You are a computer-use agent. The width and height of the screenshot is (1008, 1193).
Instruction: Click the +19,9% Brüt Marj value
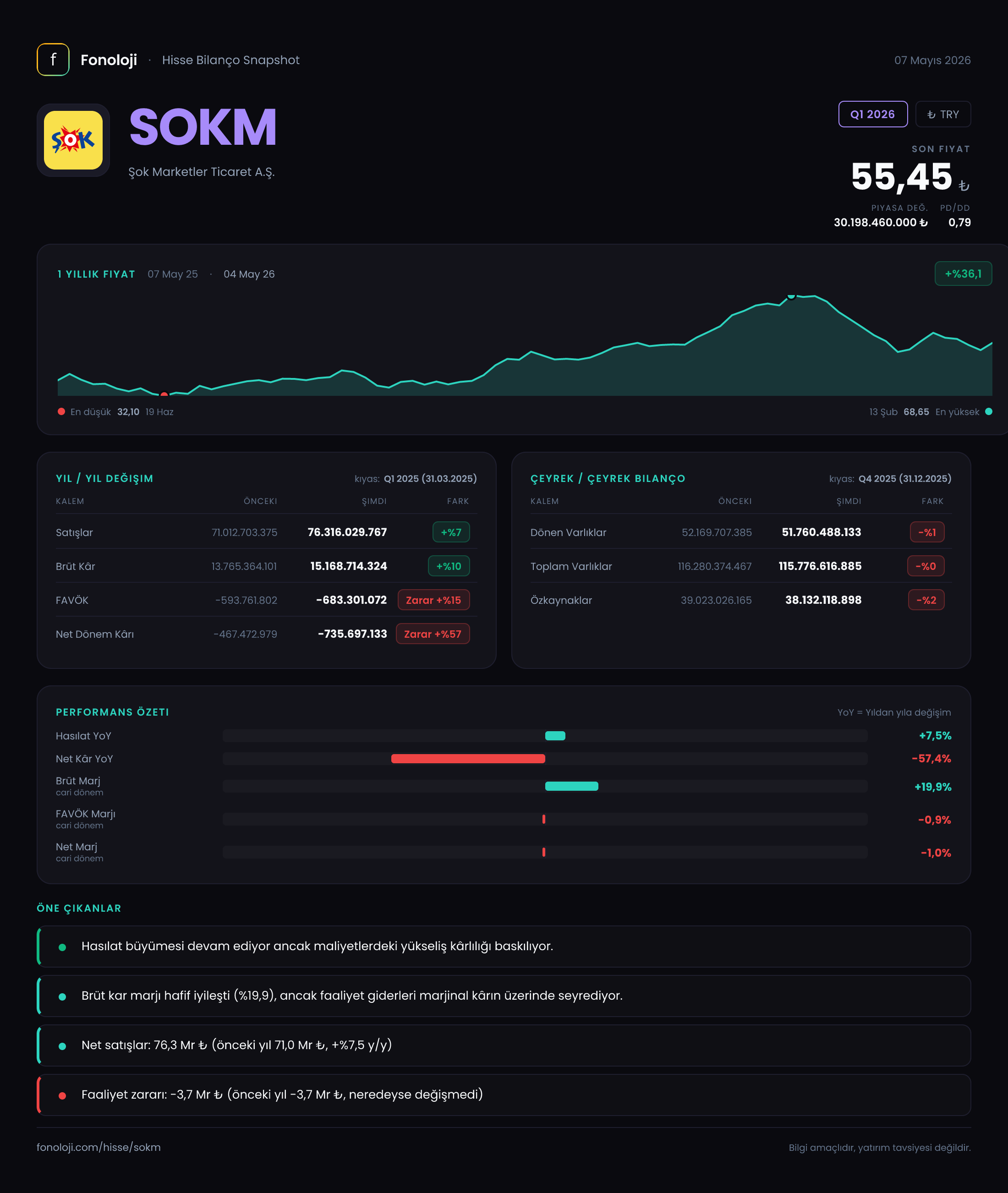[x=933, y=787]
